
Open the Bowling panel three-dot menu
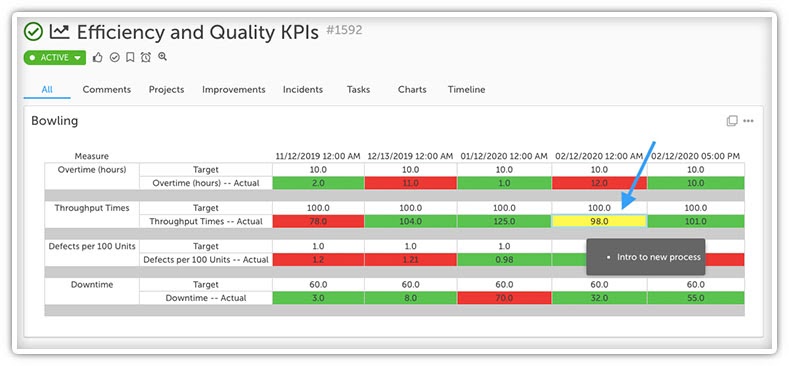click(748, 121)
